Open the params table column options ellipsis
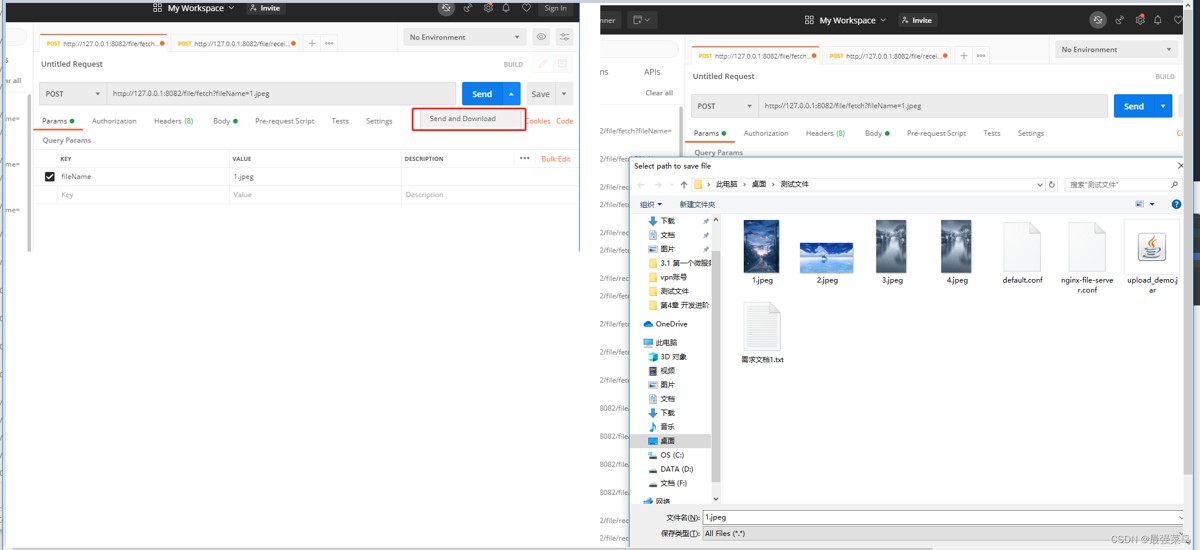Image resolution: width=1200 pixels, height=550 pixels. pyautogui.click(x=525, y=158)
